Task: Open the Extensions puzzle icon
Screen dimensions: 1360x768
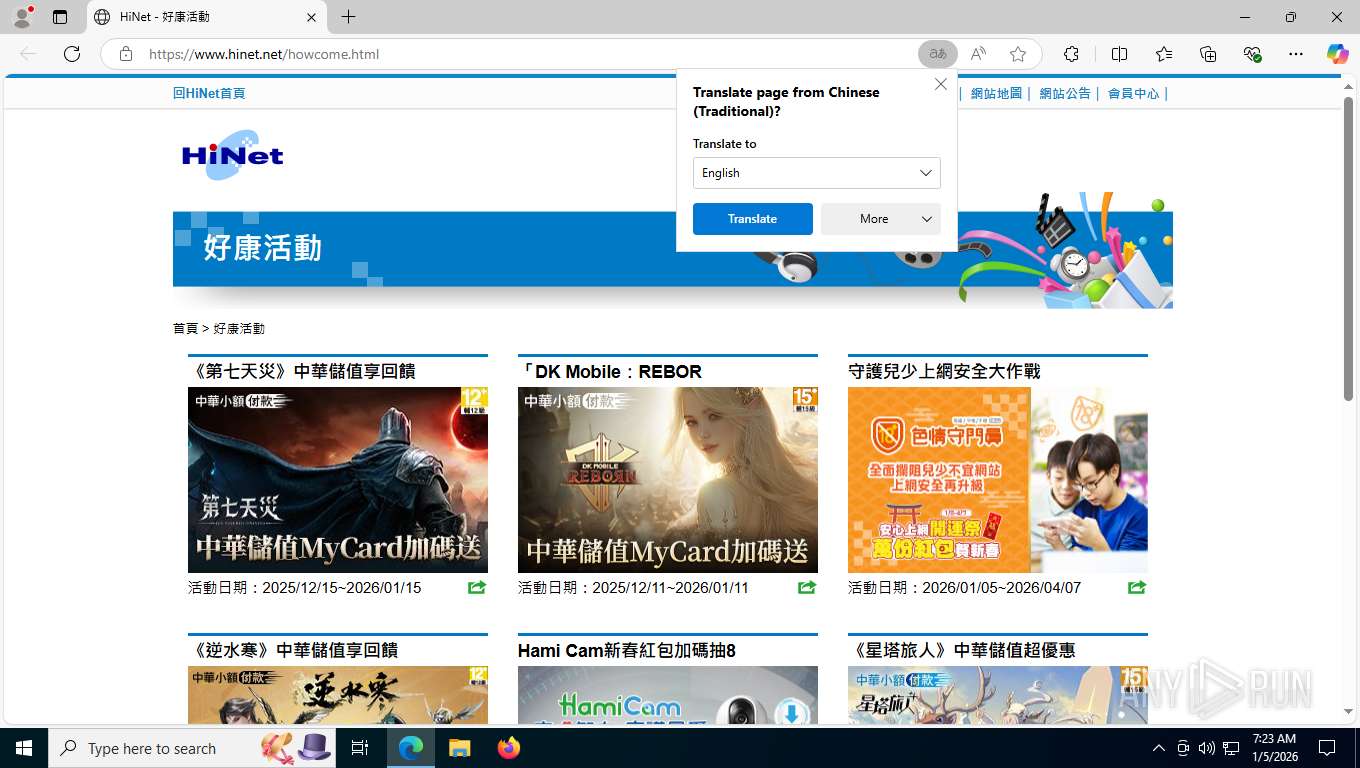Action: coord(1071,54)
